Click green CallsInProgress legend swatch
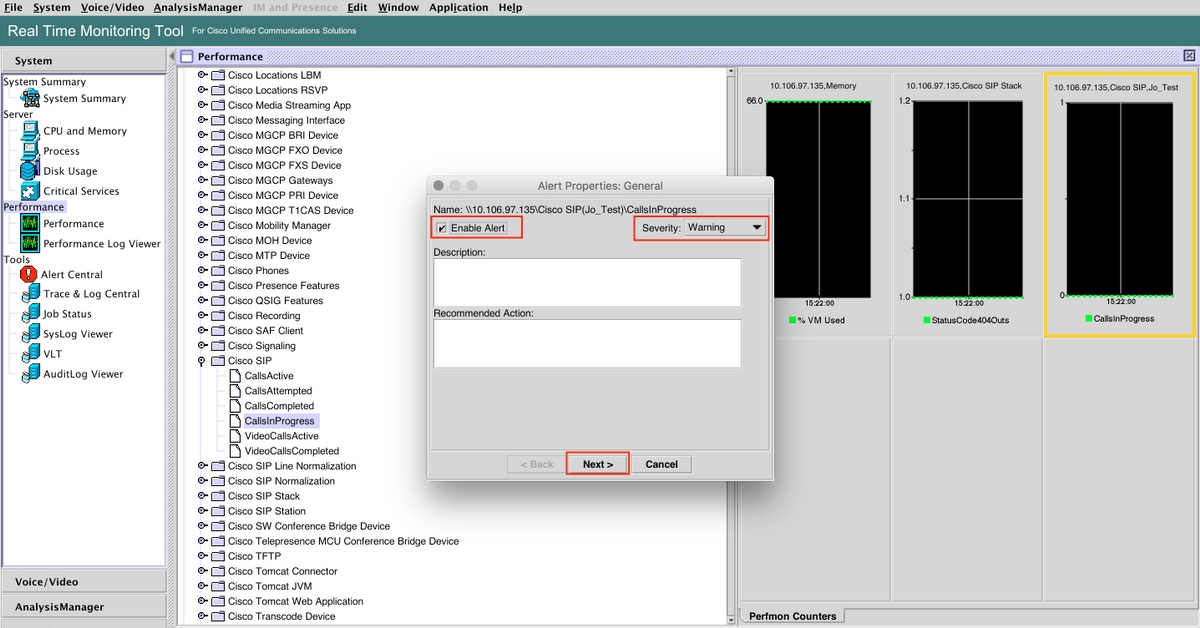Viewport: 1200px width, 628px height. (x=1089, y=319)
